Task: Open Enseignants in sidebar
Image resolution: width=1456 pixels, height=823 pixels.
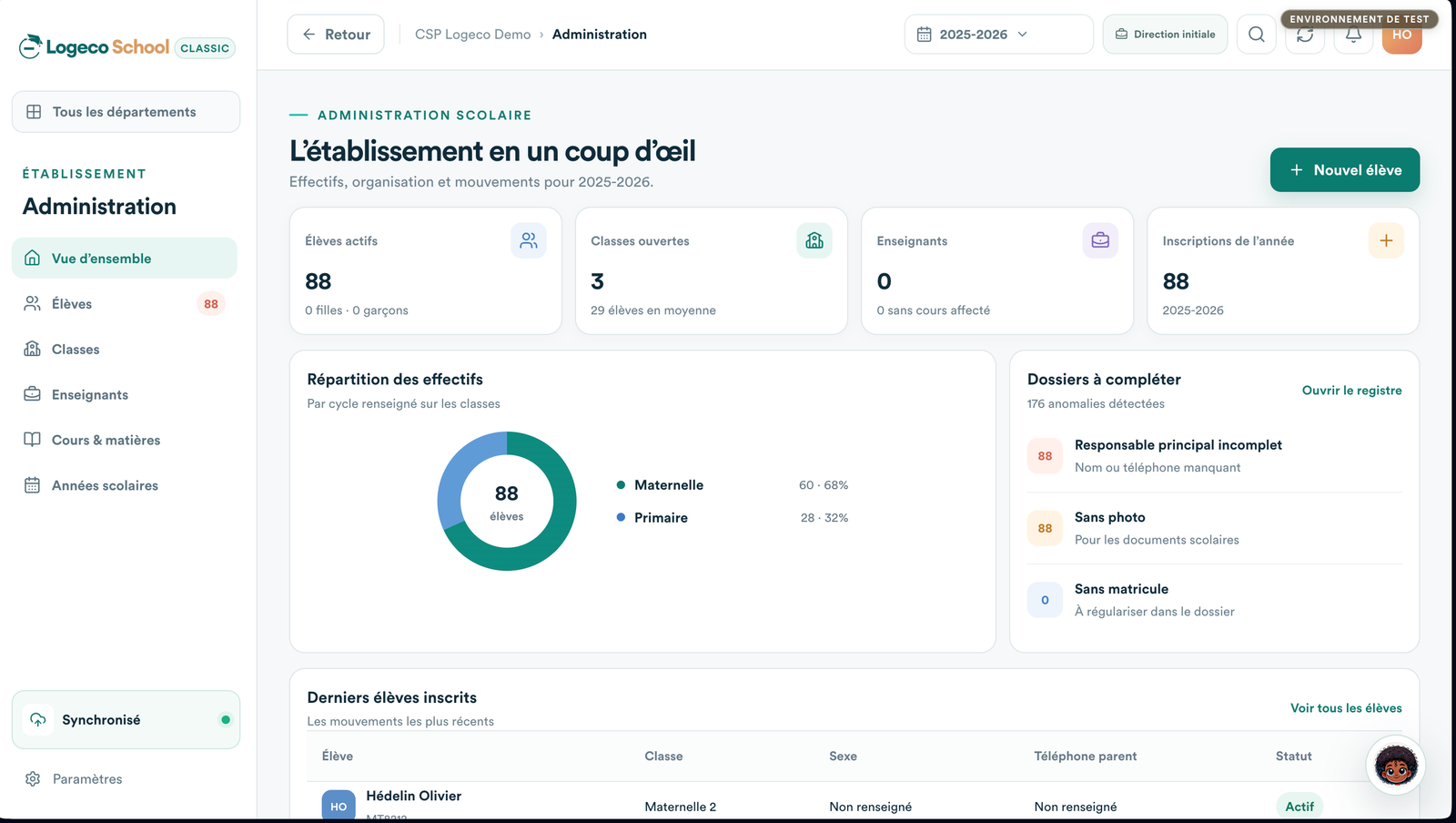Action: [x=125, y=394]
